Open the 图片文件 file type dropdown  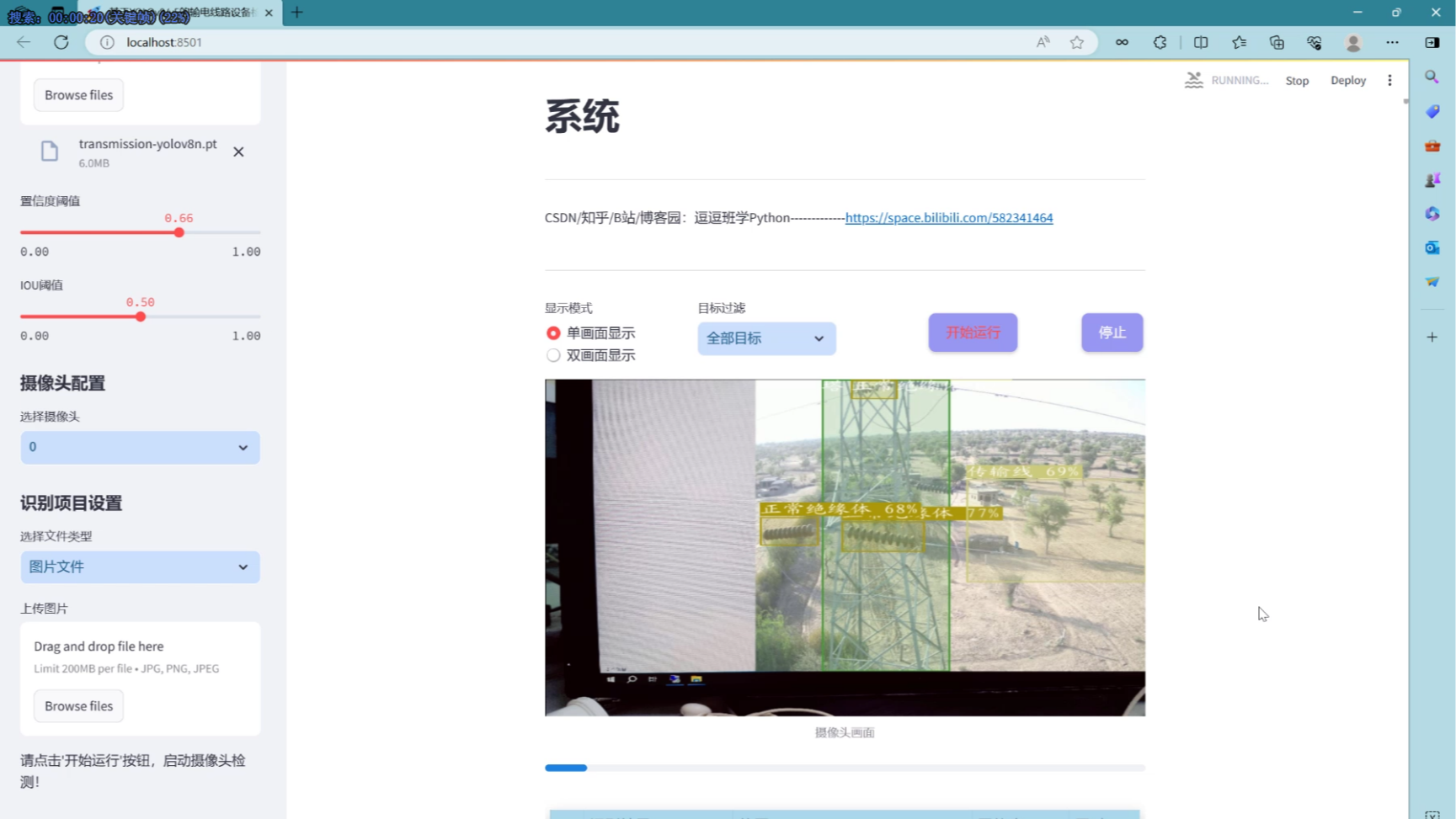(x=140, y=566)
